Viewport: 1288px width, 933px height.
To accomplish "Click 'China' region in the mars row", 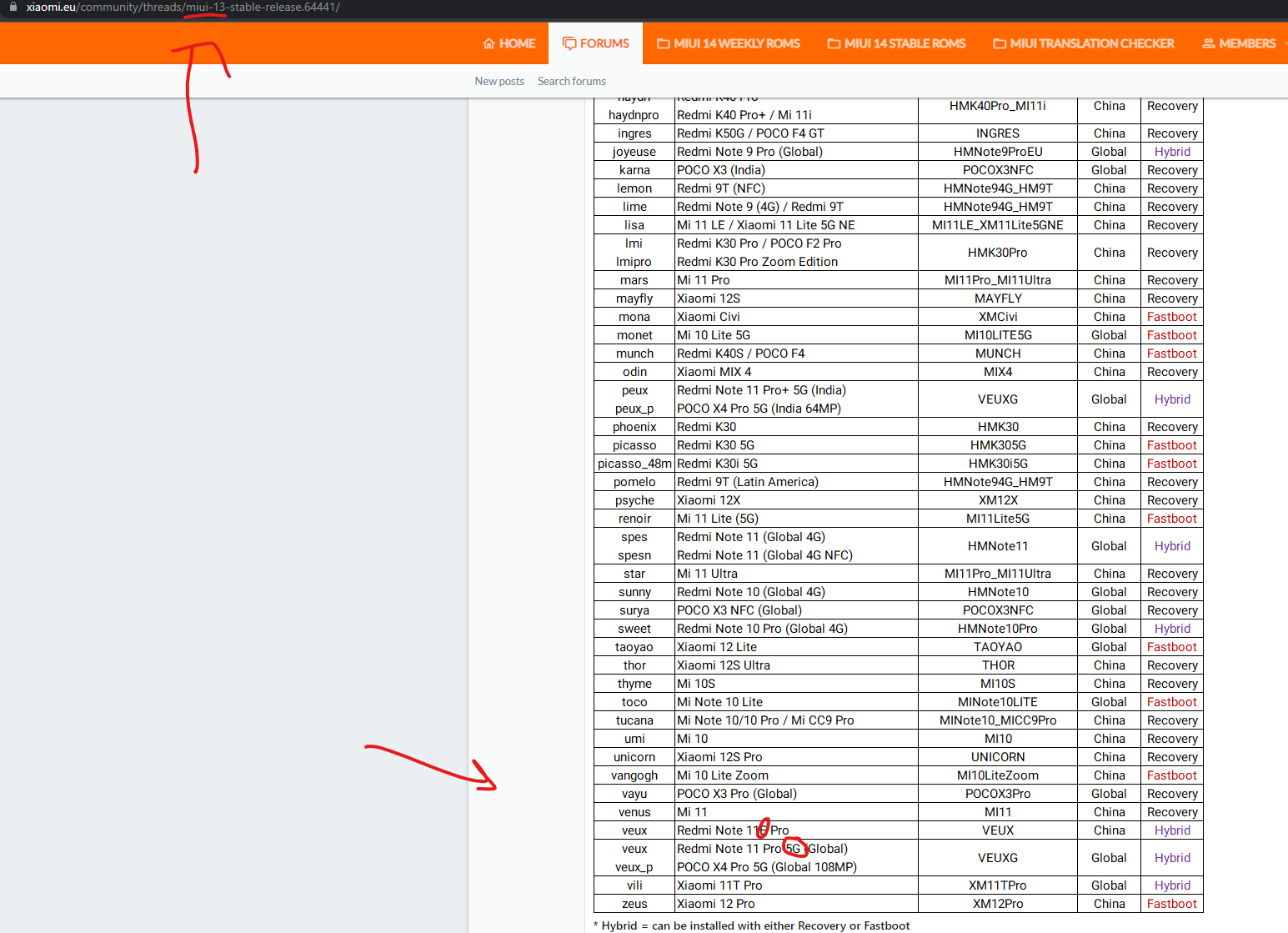I will click(1109, 280).
